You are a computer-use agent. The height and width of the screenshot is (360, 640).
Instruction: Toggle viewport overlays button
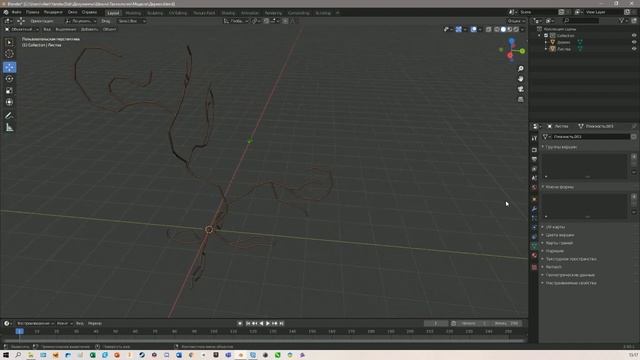pos(473,29)
